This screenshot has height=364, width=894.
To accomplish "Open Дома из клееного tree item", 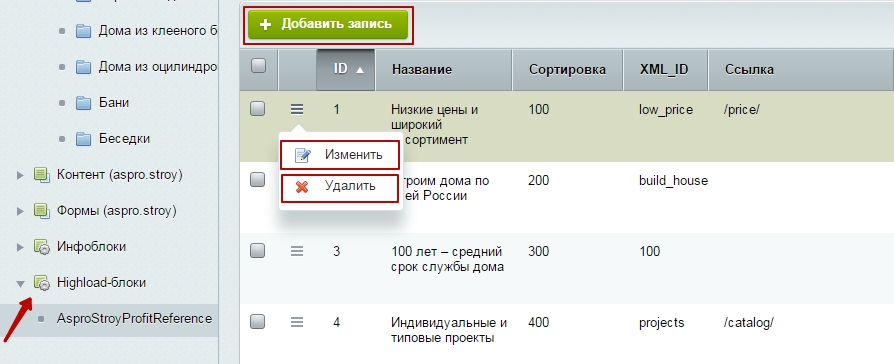I will pyautogui.click(x=157, y=31).
